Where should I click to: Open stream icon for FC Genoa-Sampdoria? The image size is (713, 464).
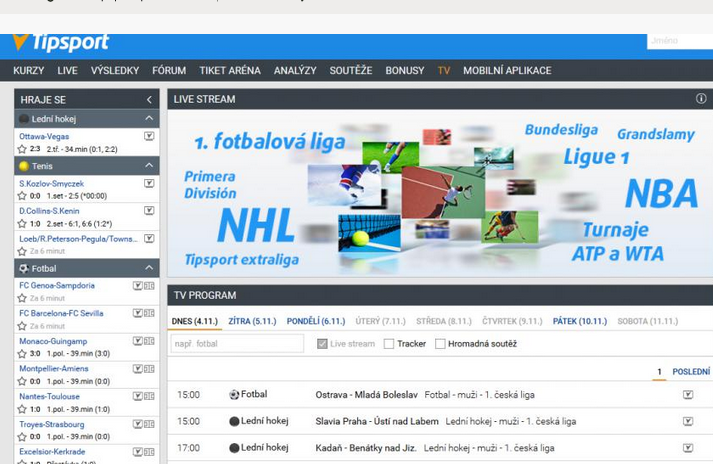coord(137,286)
